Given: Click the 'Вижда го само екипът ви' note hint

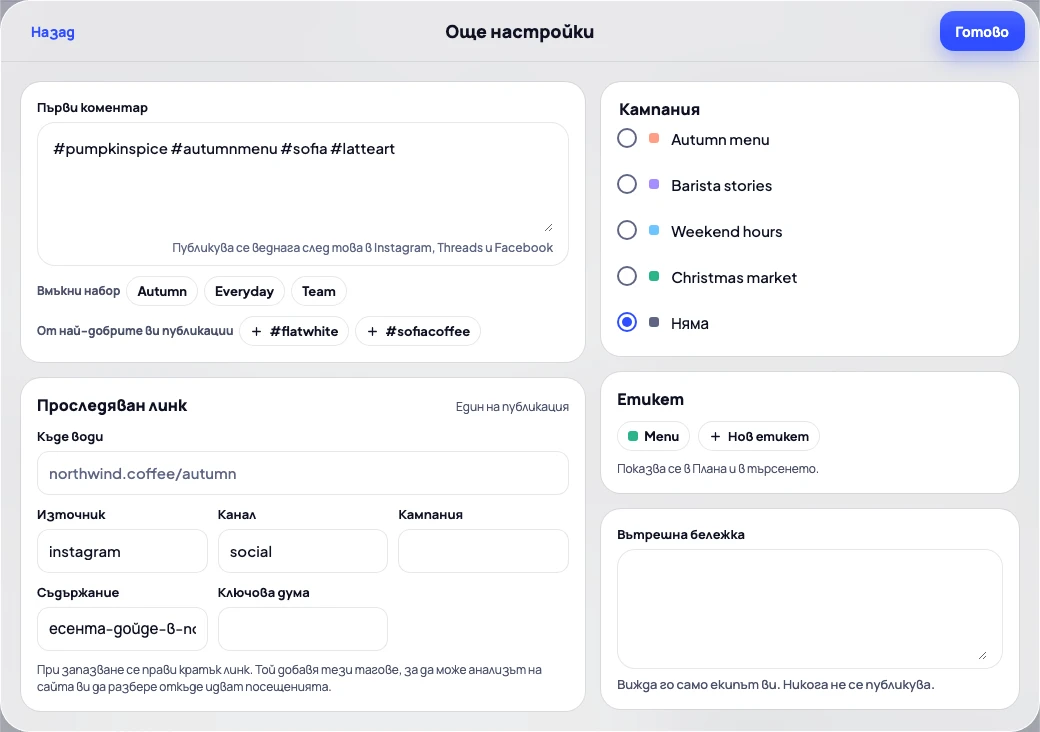Looking at the screenshot, I should tap(775, 684).
